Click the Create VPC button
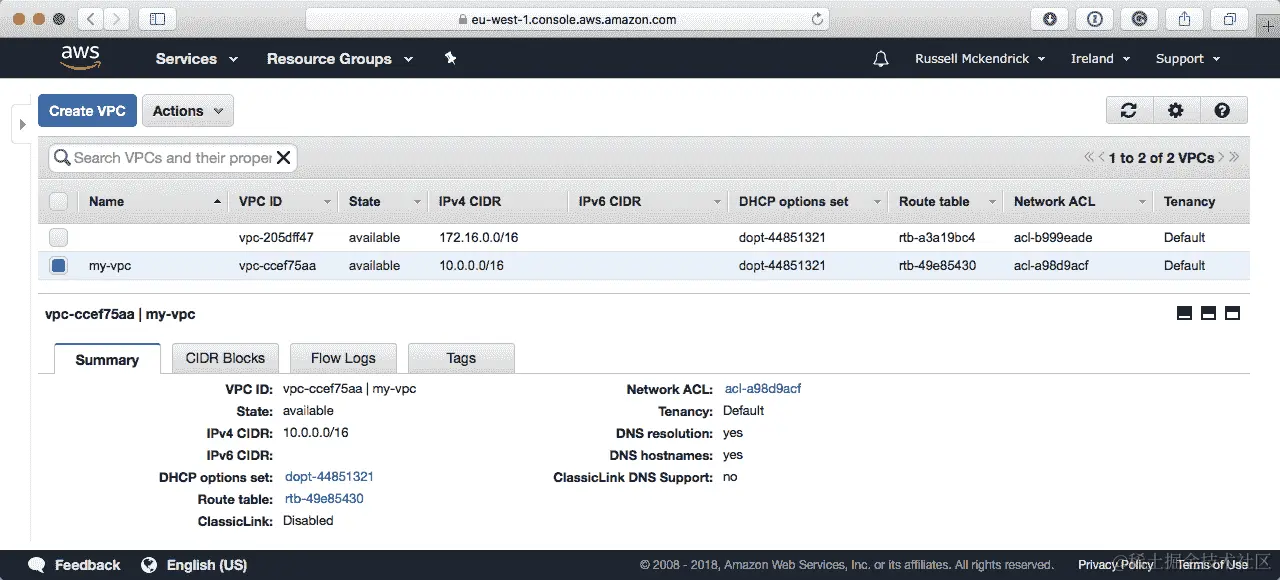 [x=87, y=111]
